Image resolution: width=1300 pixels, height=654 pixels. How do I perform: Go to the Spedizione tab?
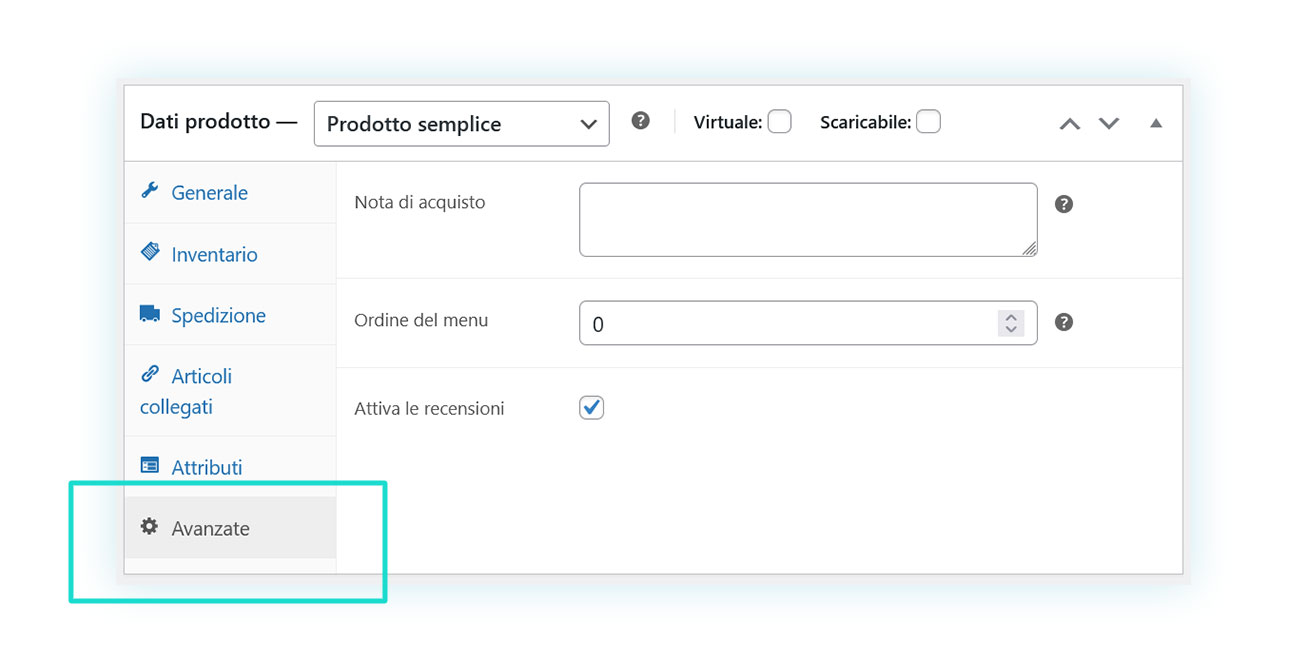point(230,315)
